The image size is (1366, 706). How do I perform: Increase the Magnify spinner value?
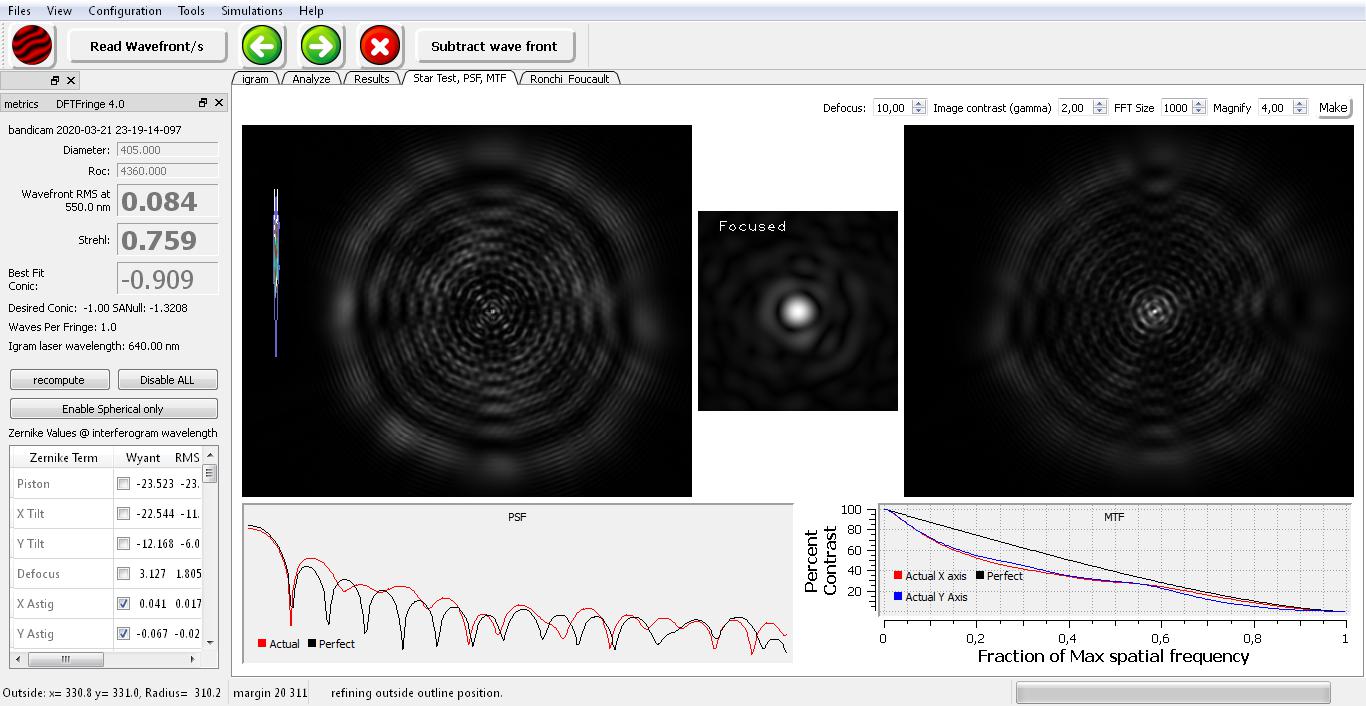[x=1300, y=103]
